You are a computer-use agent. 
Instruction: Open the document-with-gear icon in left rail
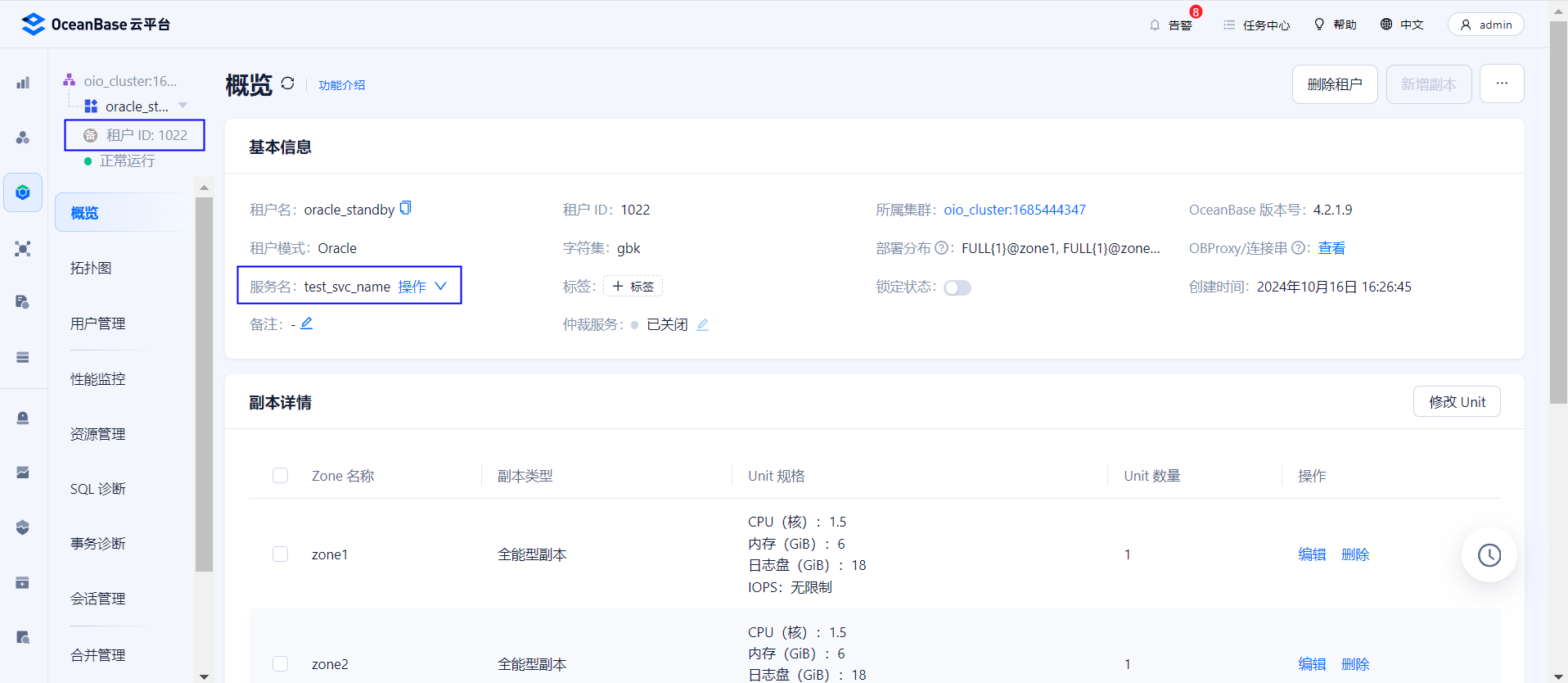[x=23, y=302]
